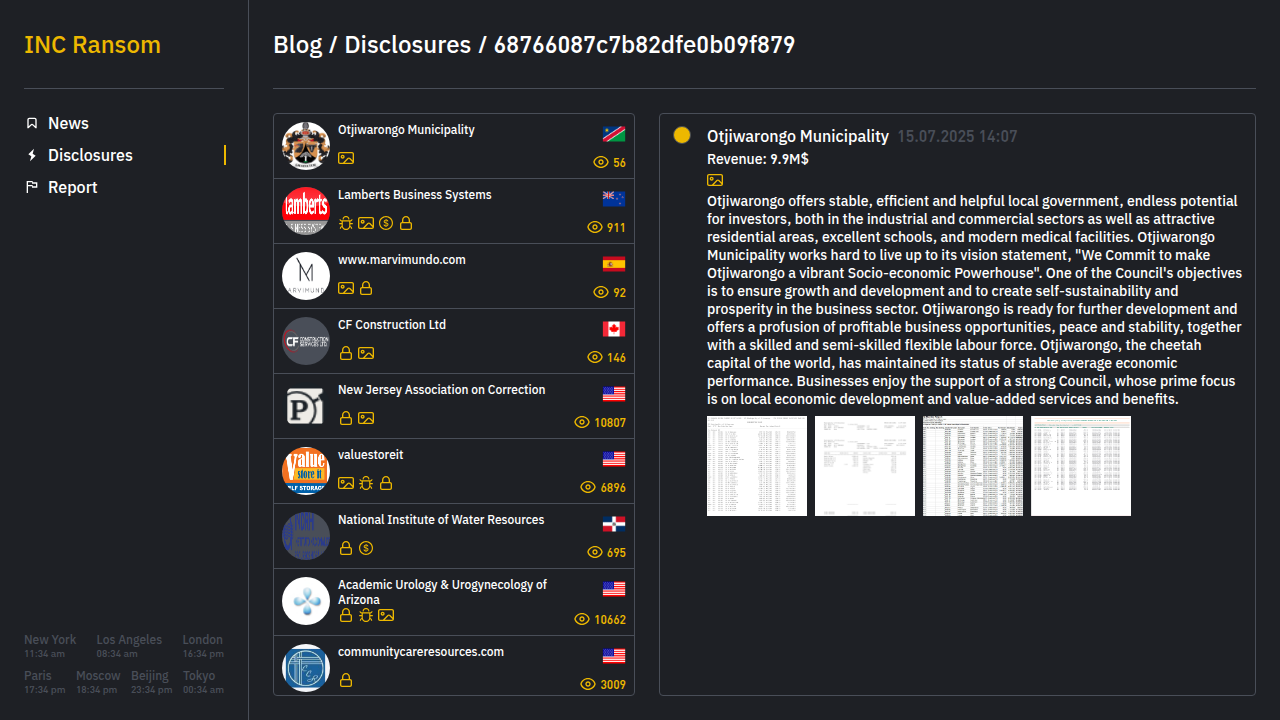Click the image icon under New Jersey Association
The image size is (1280, 720).
(366, 418)
